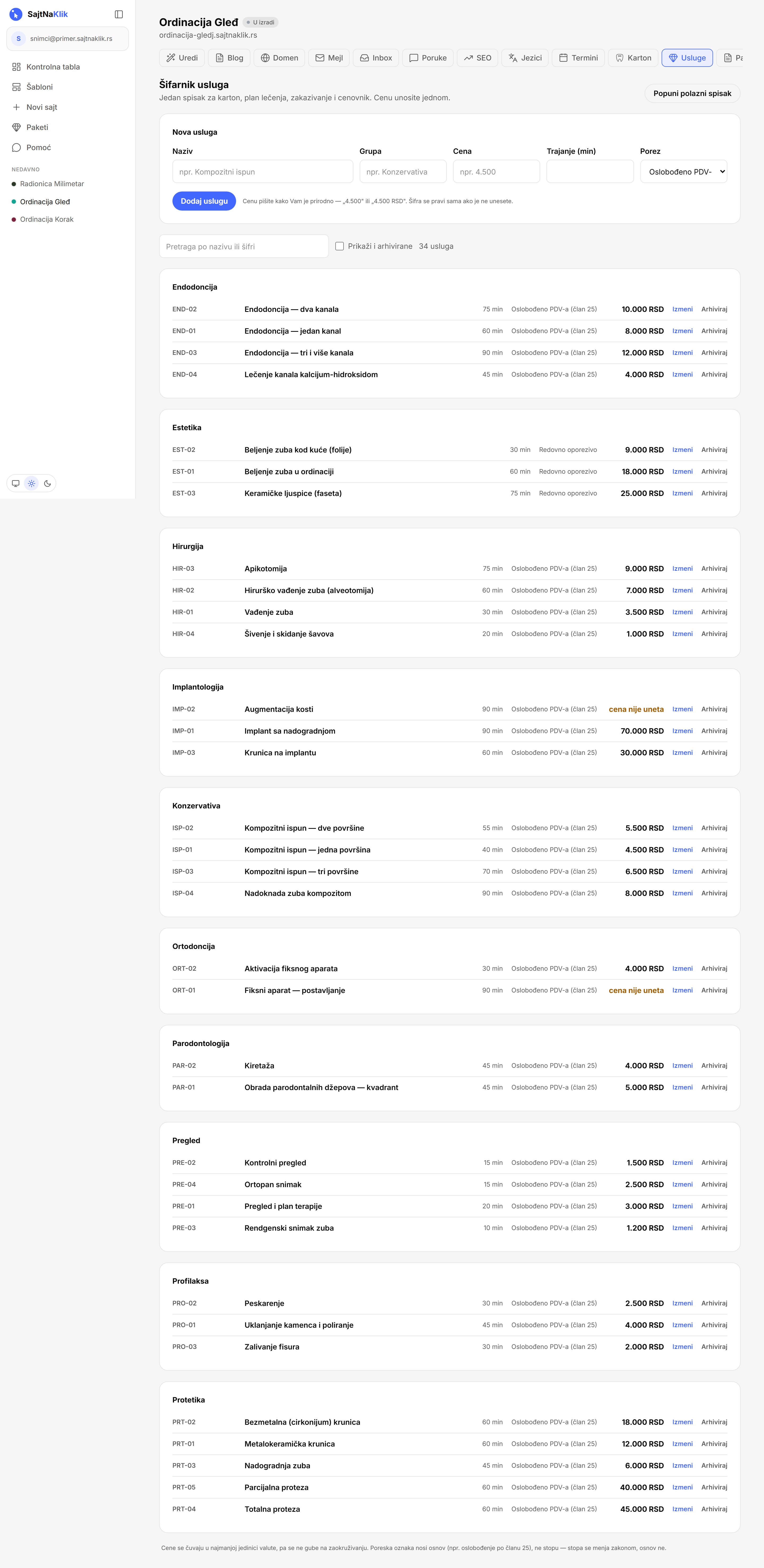Image resolution: width=764 pixels, height=1568 pixels.
Task: Select light theme sun icon
Action: (x=32, y=483)
